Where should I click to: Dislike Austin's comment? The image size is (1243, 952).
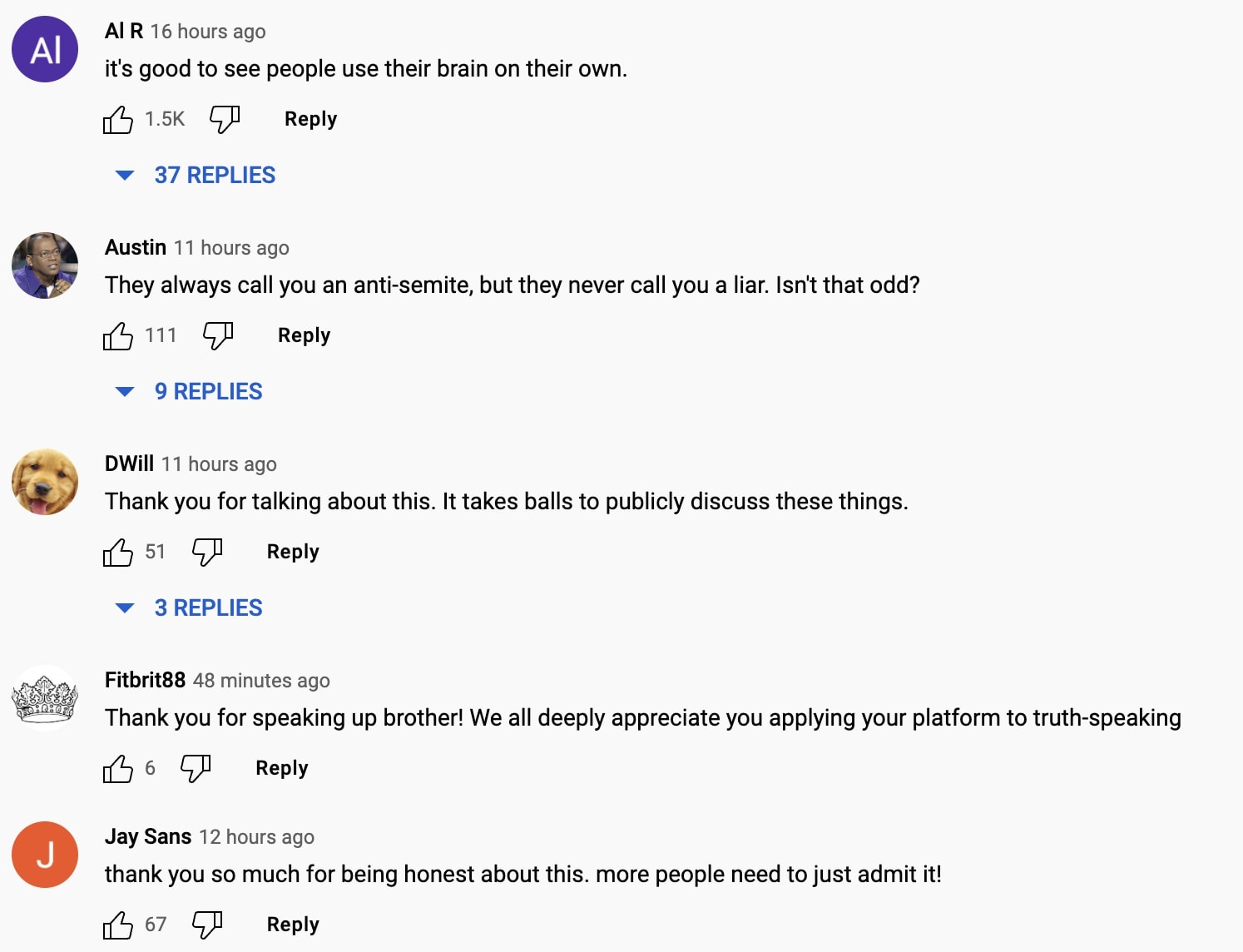(x=218, y=336)
